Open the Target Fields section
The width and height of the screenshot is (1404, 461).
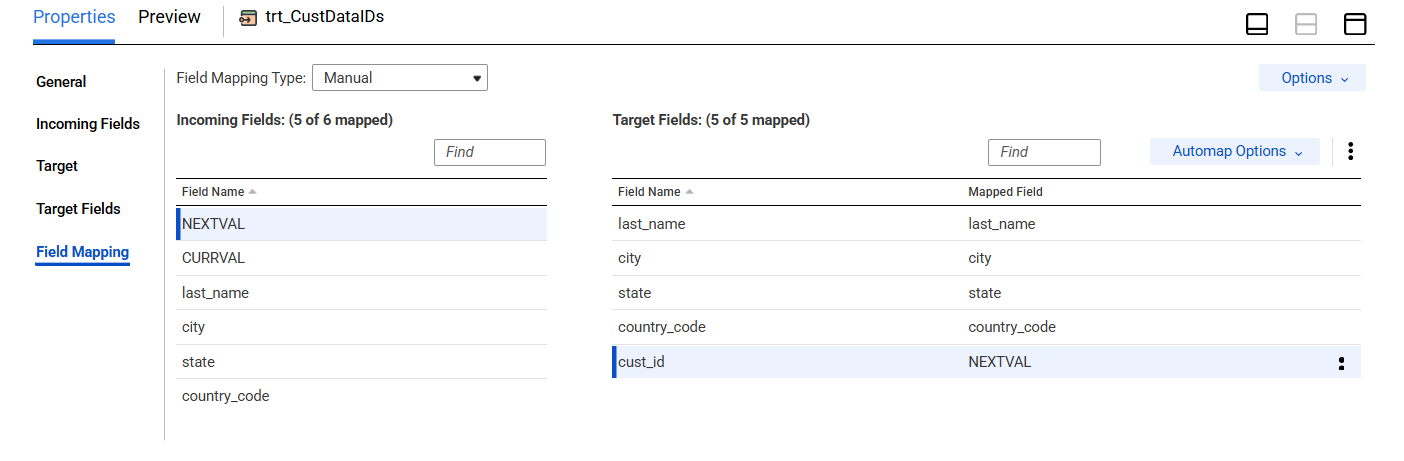click(x=78, y=209)
